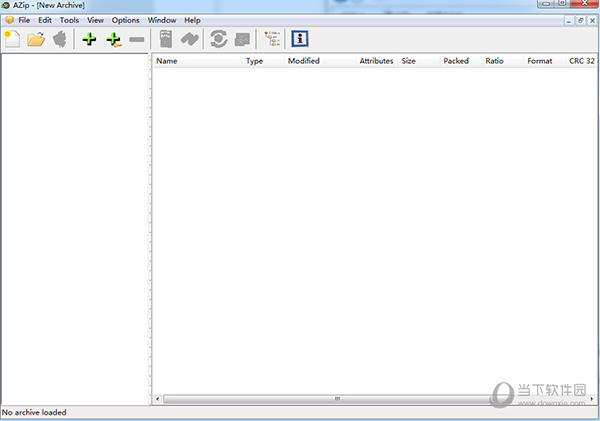Sort by the Size column header
Image resolution: width=600 pixels, height=421 pixels.
[x=419, y=61]
